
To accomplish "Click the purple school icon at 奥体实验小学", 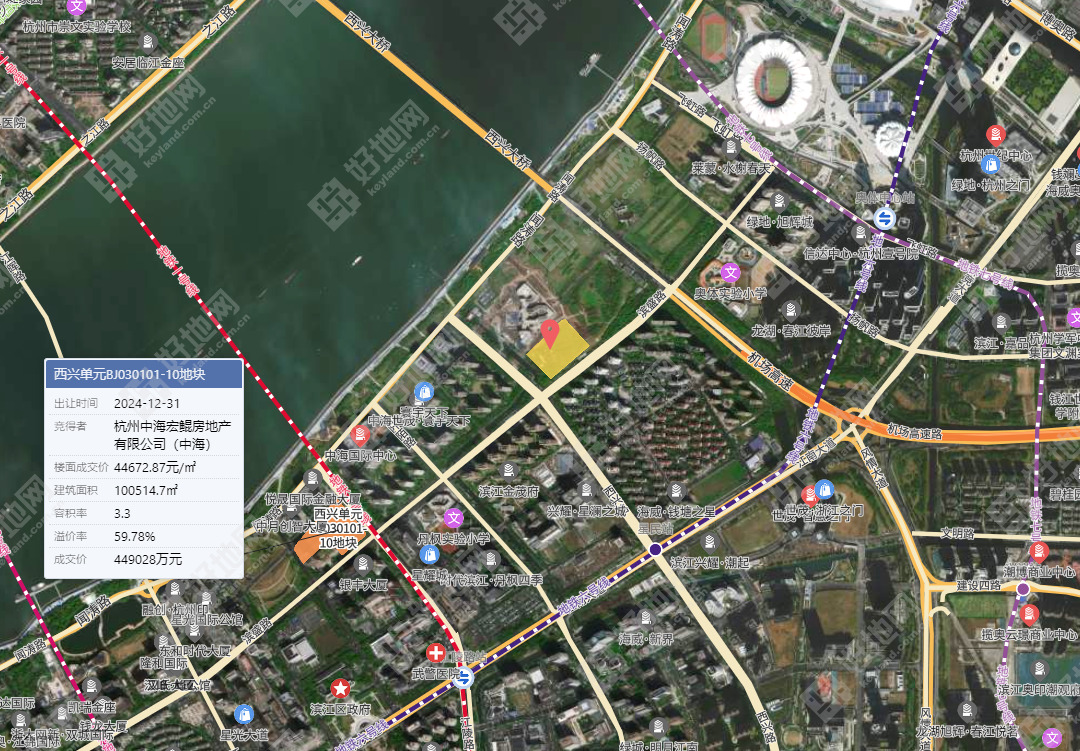I will [731, 273].
